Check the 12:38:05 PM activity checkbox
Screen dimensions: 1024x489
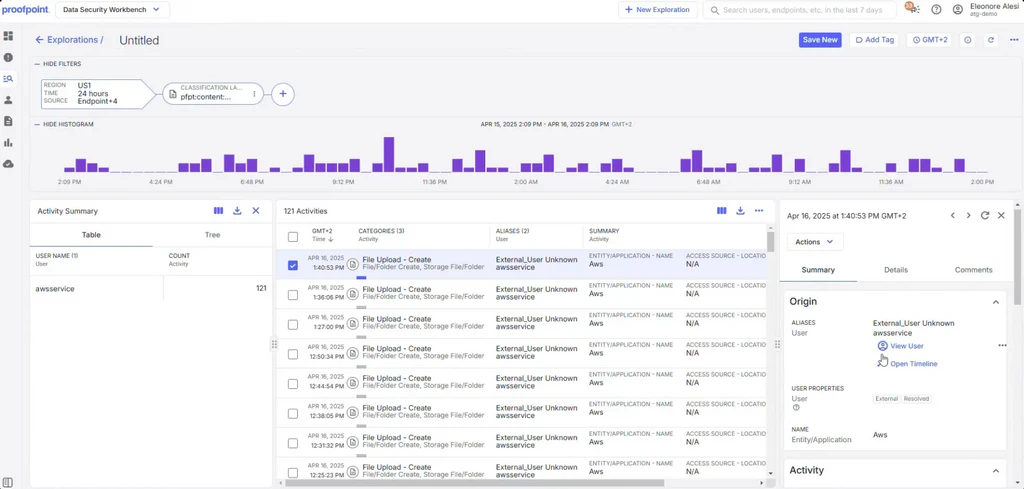293,414
